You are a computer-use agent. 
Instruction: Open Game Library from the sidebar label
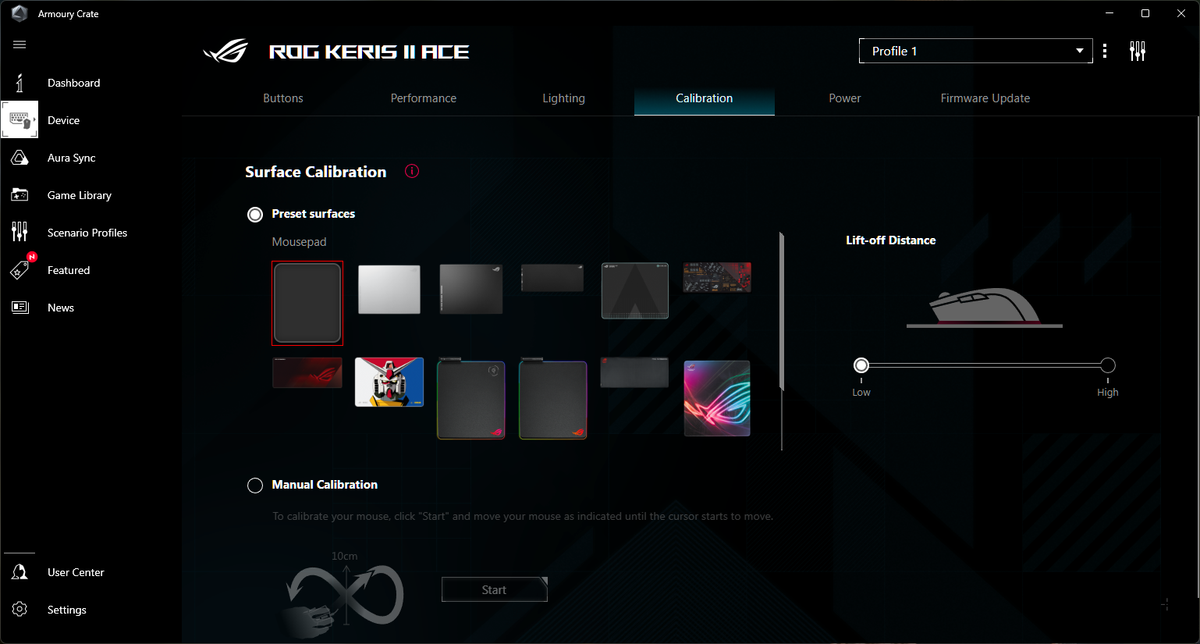coord(79,195)
